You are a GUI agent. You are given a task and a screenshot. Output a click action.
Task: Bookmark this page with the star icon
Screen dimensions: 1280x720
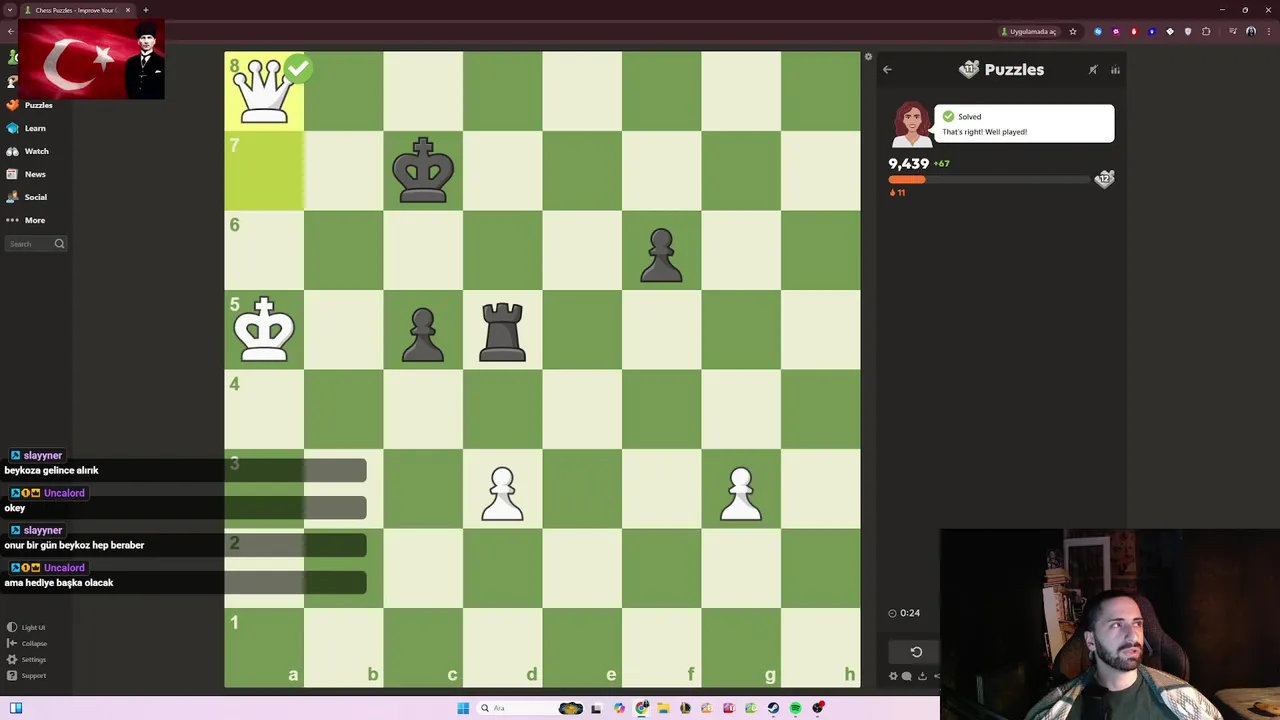point(1073,32)
